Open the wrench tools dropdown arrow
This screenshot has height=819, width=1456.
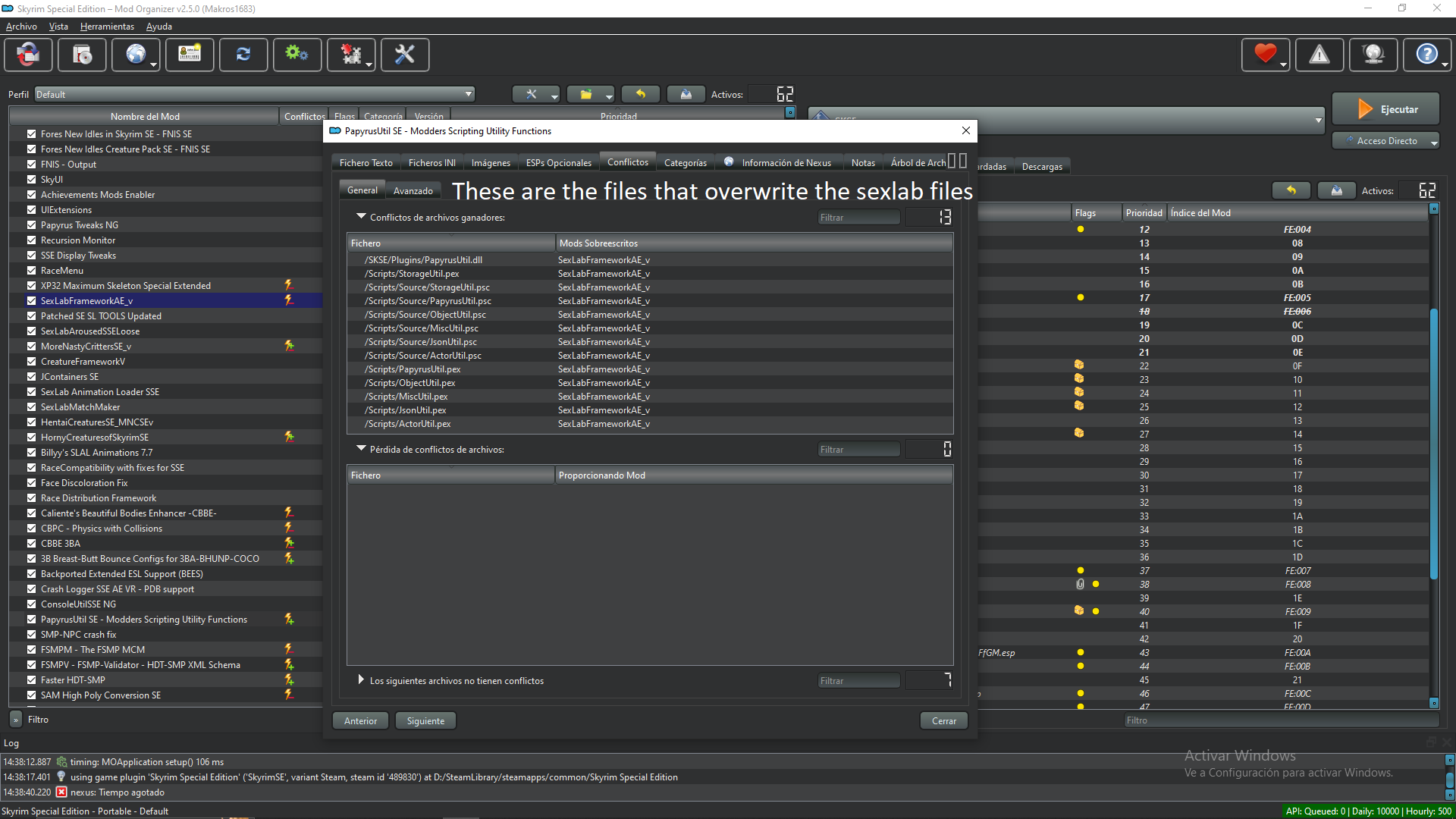click(554, 96)
